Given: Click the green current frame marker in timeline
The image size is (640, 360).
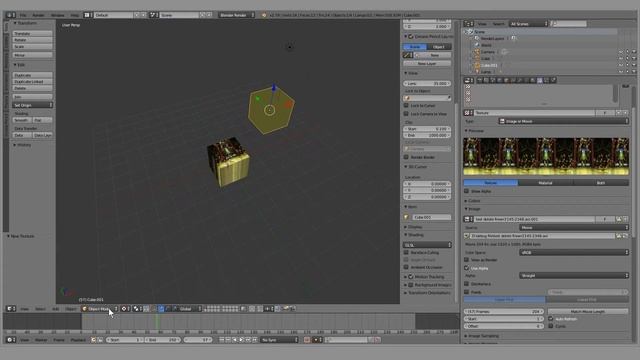Looking at the screenshot, I should [x=157, y=322].
